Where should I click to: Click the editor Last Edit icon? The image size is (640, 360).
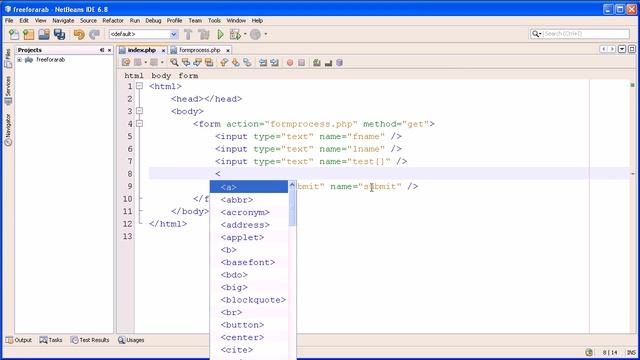(126, 62)
